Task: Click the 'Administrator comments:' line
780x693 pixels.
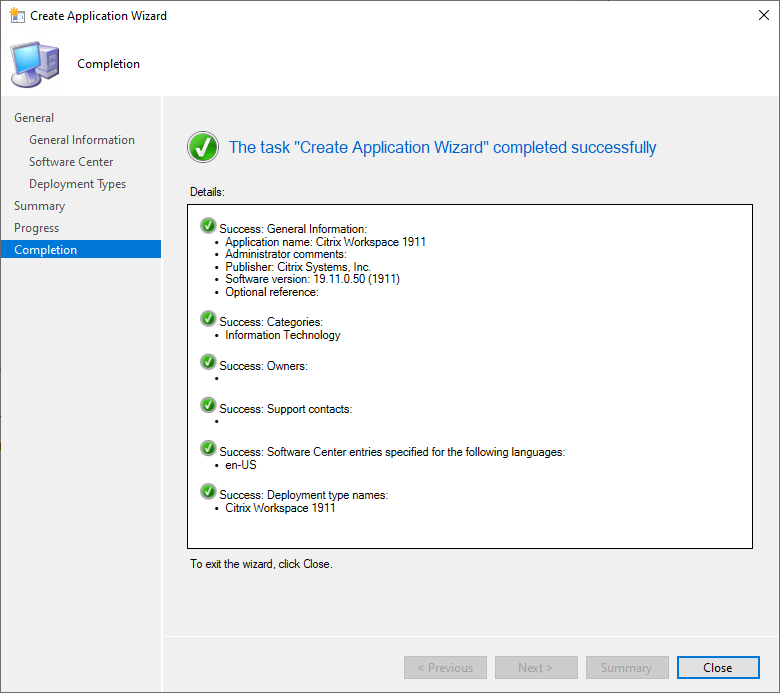Action: (x=286, y=254)
